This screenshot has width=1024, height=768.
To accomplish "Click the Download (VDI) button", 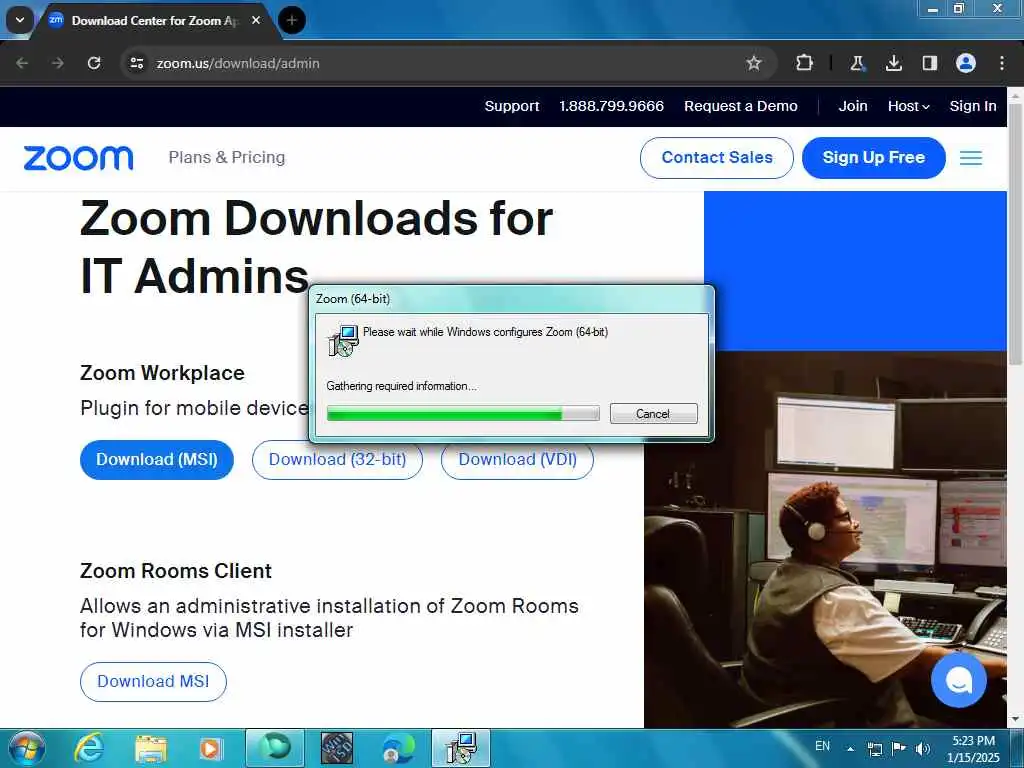I will point(517,461).
